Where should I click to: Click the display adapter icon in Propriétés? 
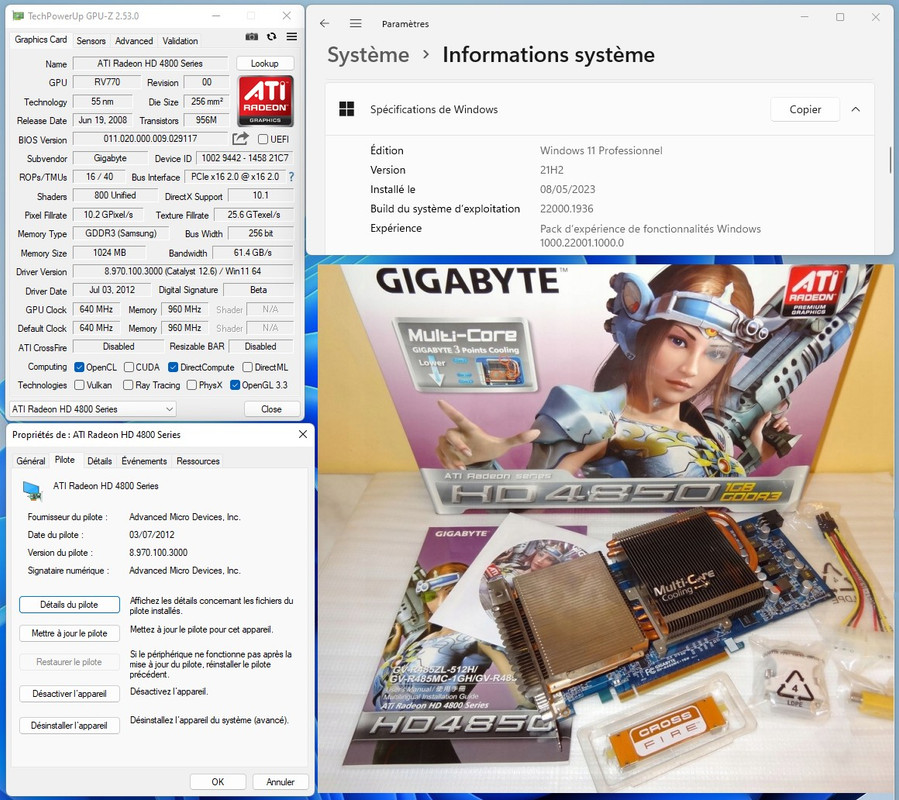[x=32, y=489]
